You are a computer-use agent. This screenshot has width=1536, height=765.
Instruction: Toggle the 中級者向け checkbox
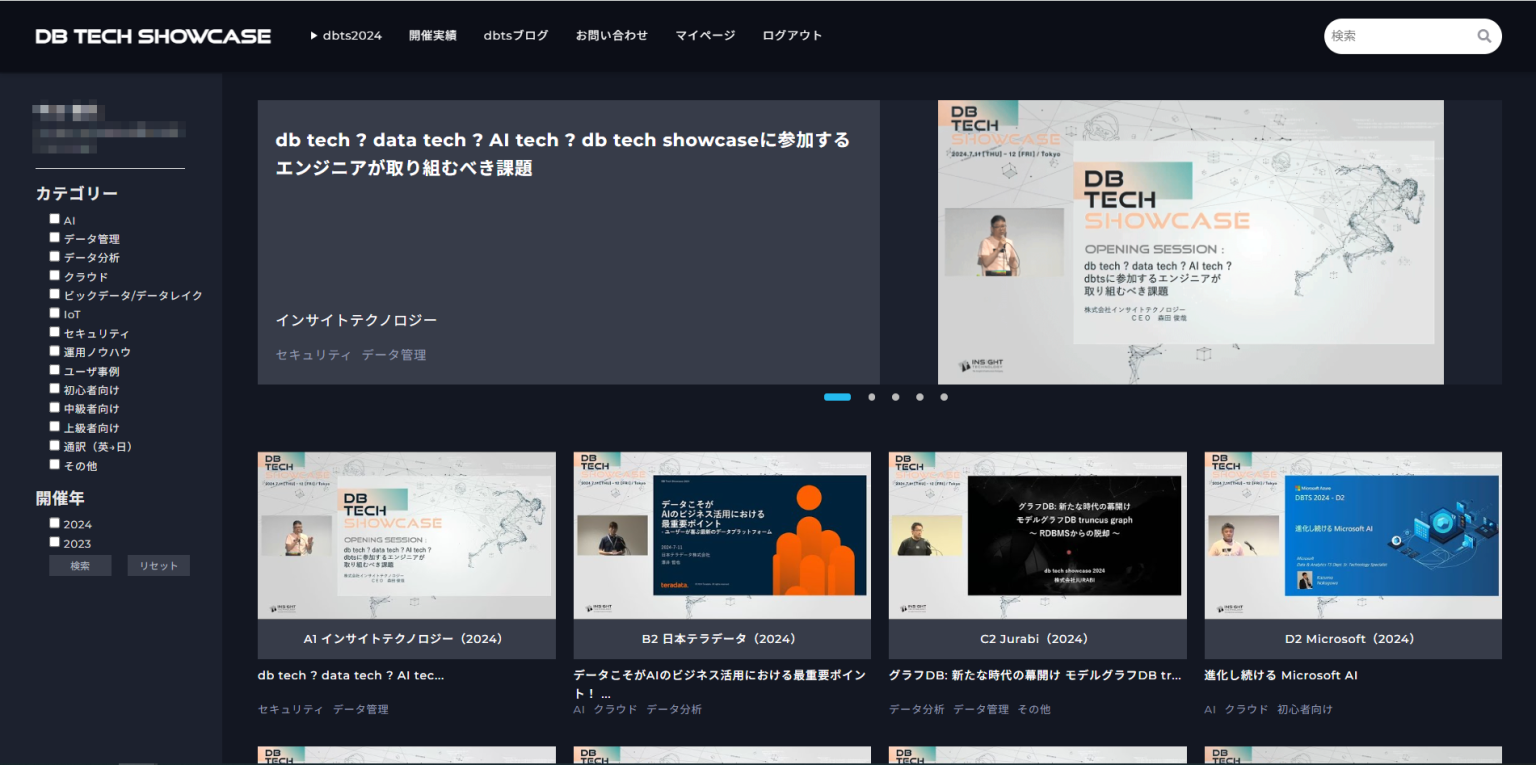pos(55,408)
